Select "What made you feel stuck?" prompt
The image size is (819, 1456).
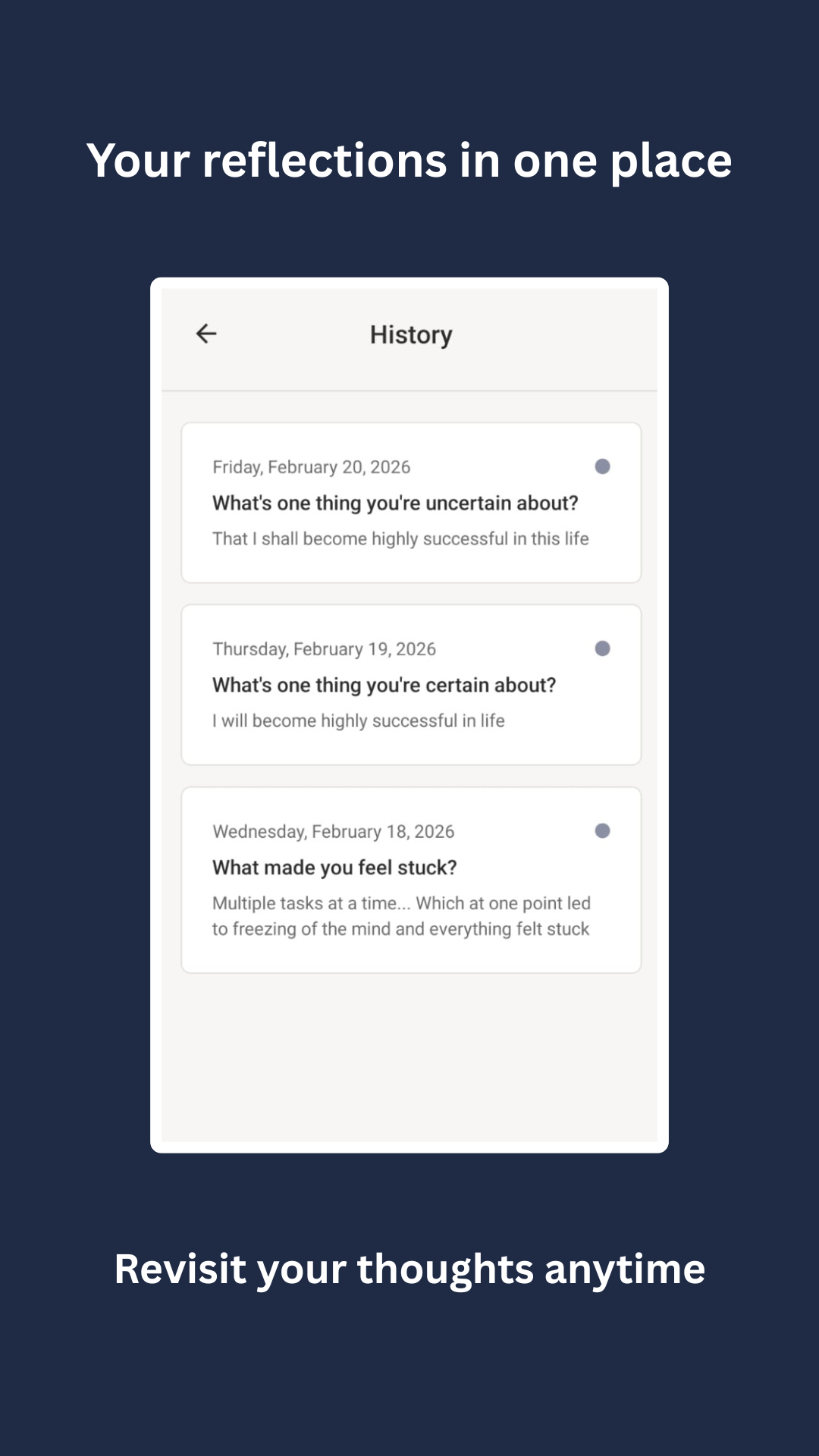(x=334, y=867)
